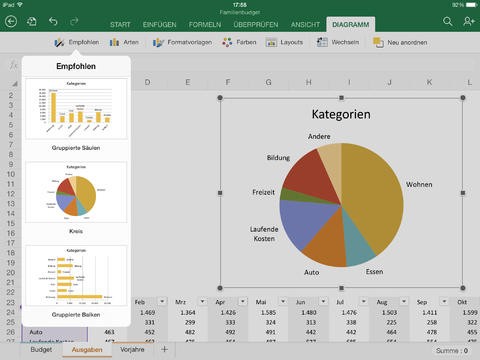Select row 24 header

[11, 312]
